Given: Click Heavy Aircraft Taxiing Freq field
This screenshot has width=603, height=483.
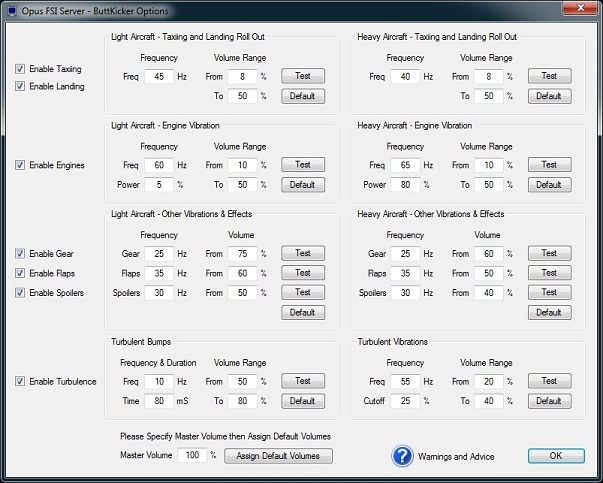Looking at the screenshot, I should point(405,77).
